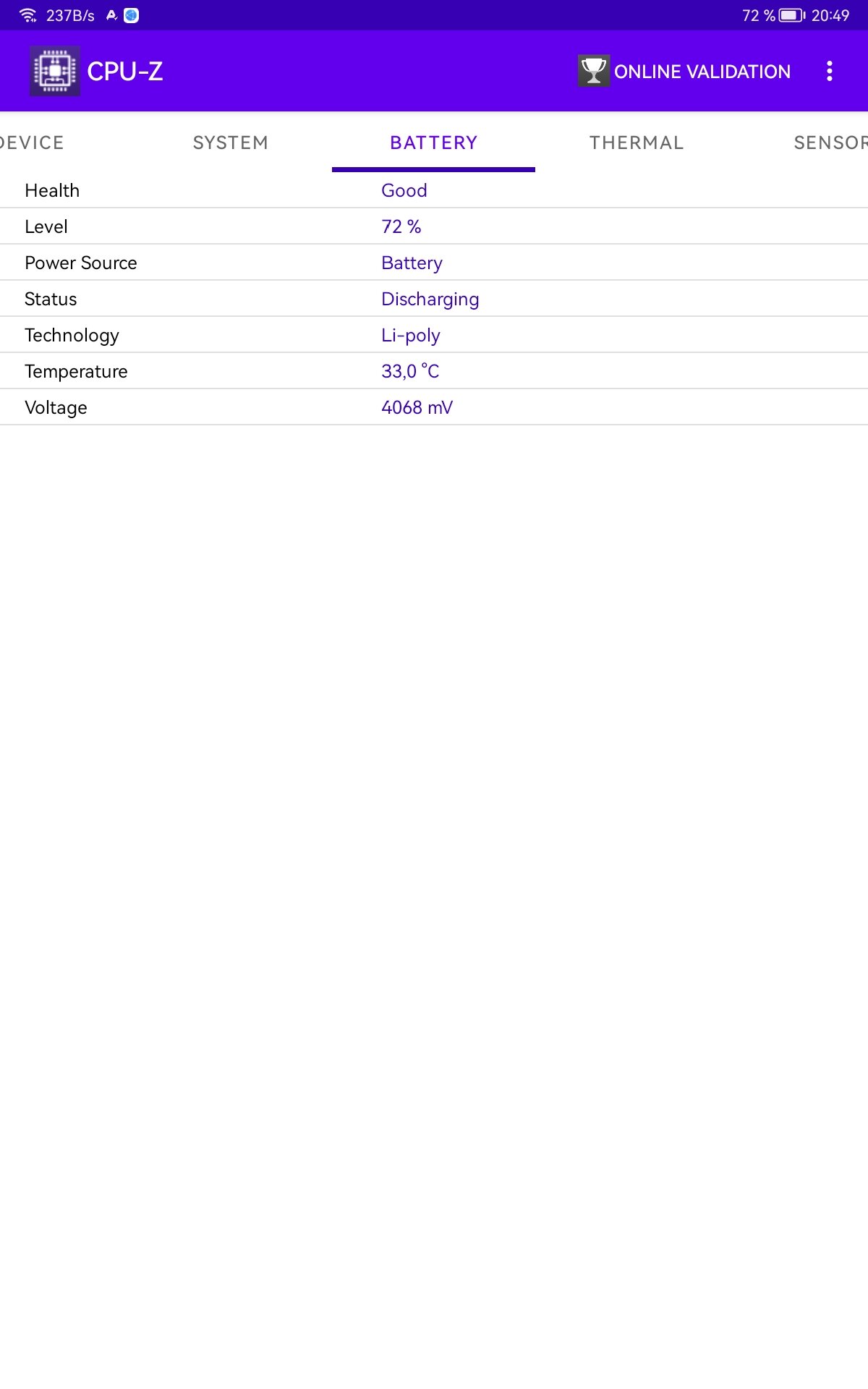
Task: Tap the Temperature 33,0 °C value
Action: [410, 371]
